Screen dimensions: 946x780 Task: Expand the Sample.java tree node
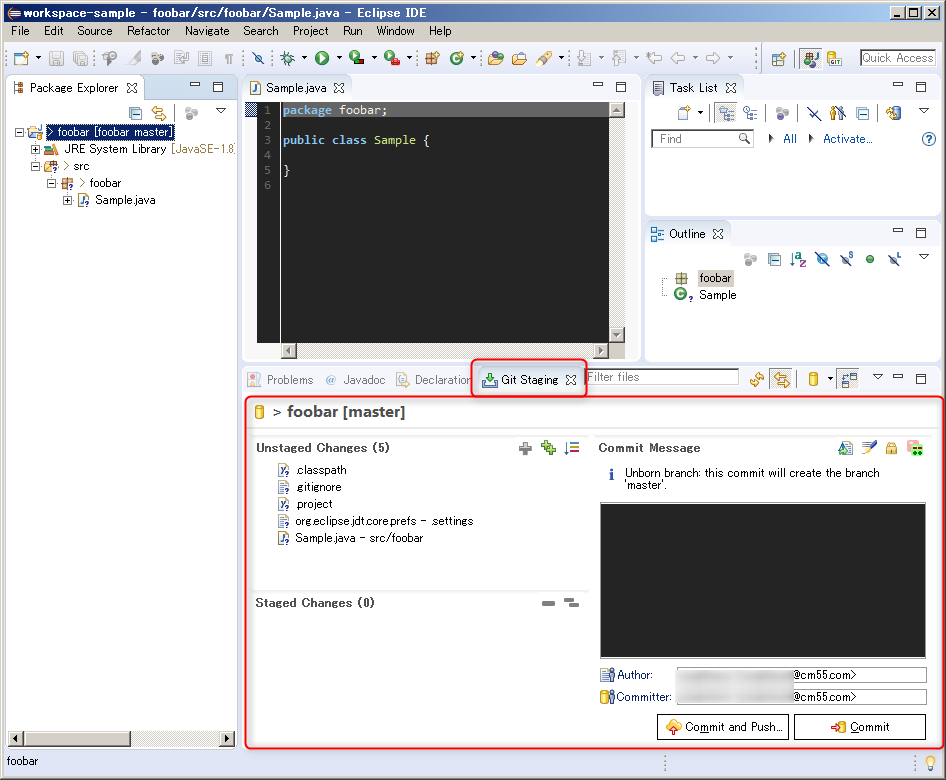pos(68,200)
